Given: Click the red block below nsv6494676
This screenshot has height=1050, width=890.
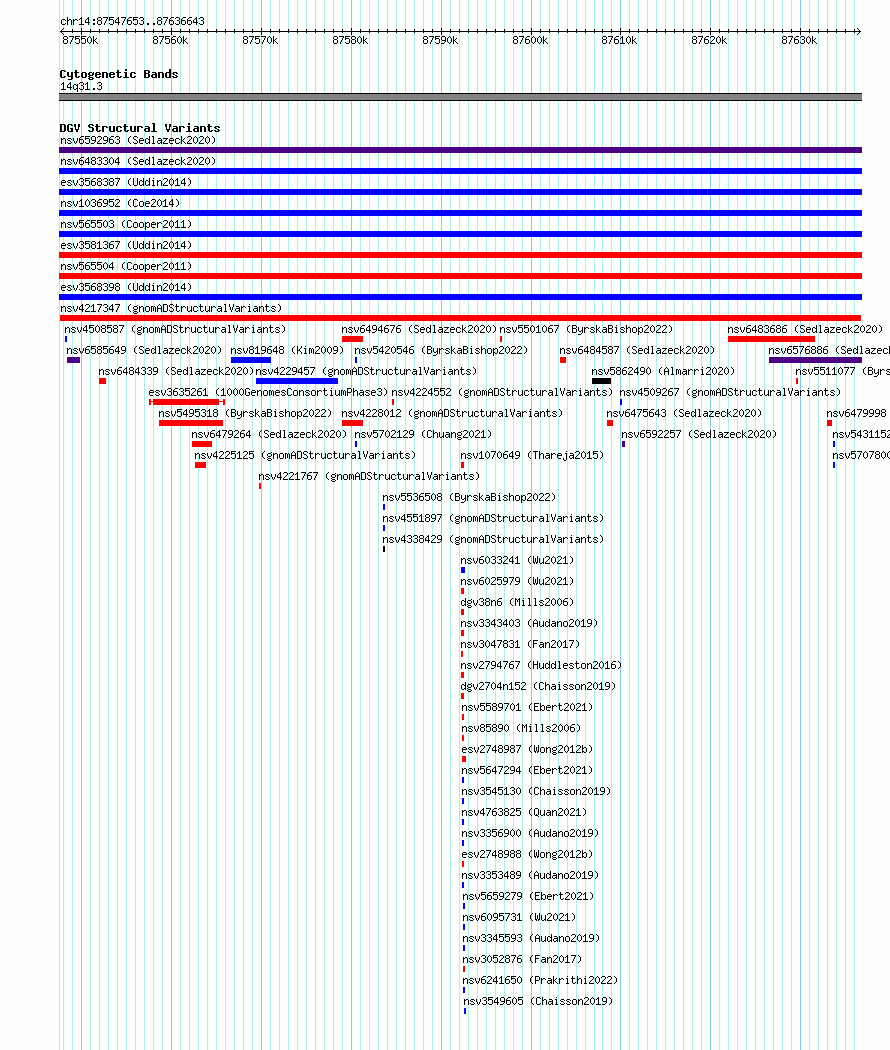Looking at the screenshot, I should coord(352,340).
